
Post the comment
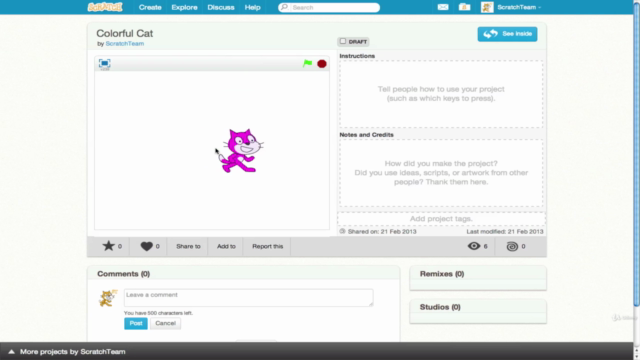136,323
